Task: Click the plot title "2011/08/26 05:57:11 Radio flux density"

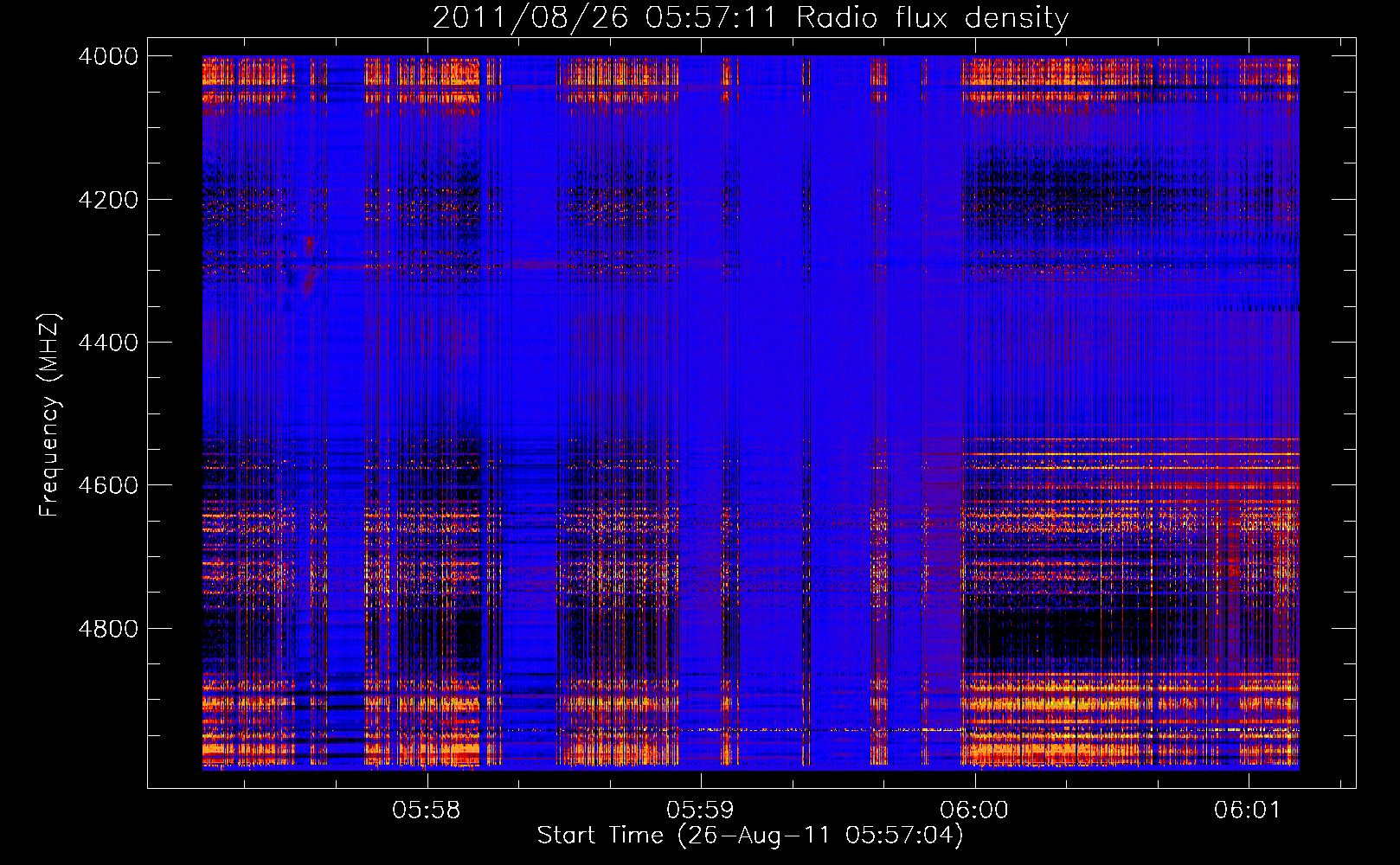Action: pyautogui.click(x=750, y=17)
